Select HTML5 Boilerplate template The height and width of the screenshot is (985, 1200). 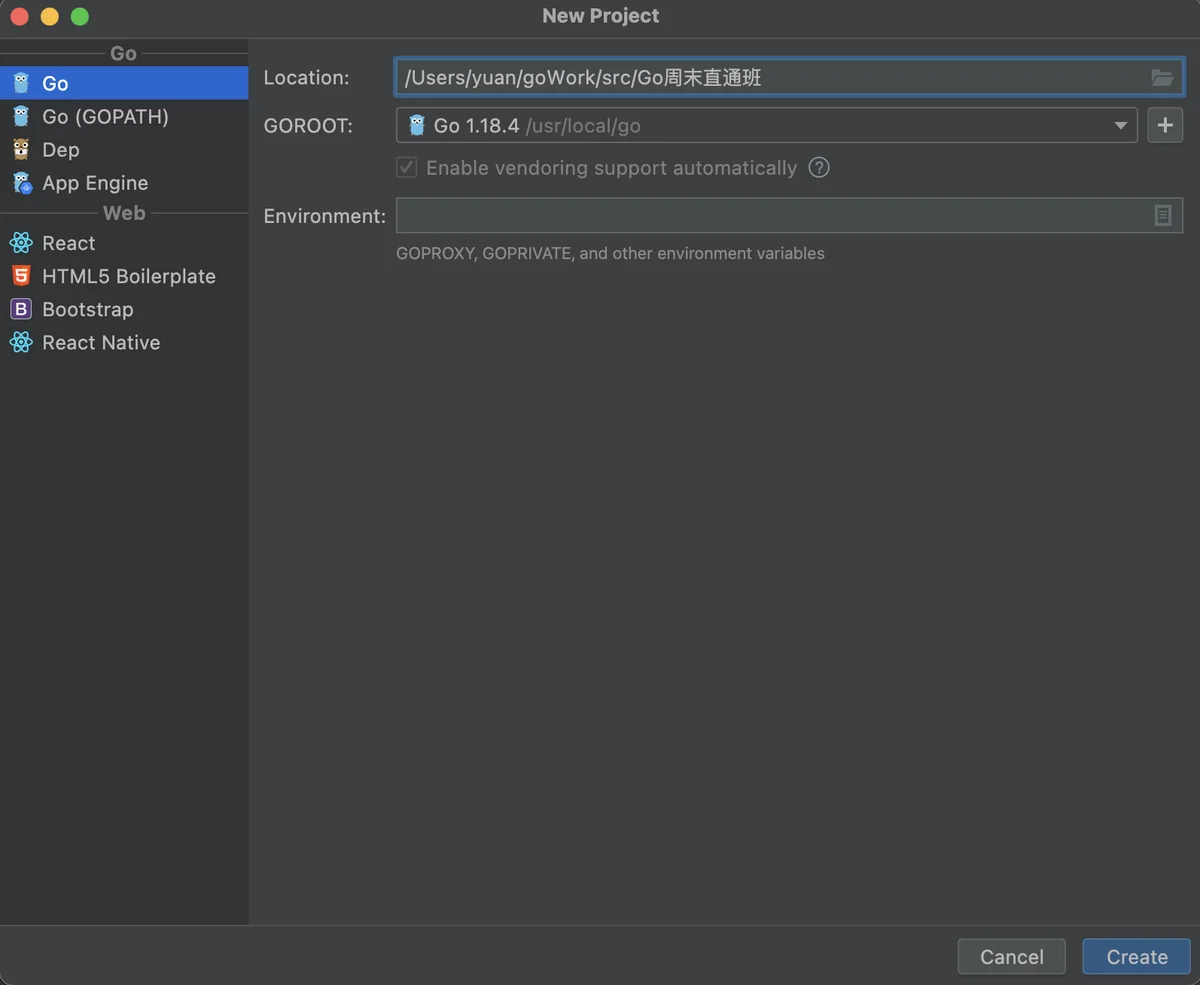(124, 276)
